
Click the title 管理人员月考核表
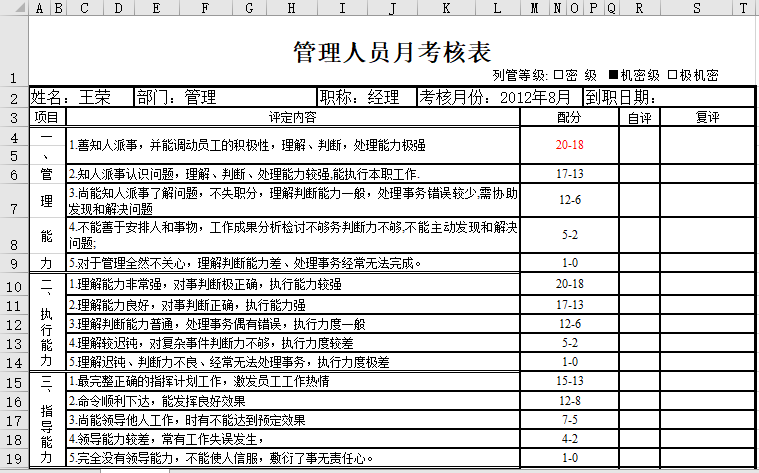pyautogui.click(x=392, y=50)
